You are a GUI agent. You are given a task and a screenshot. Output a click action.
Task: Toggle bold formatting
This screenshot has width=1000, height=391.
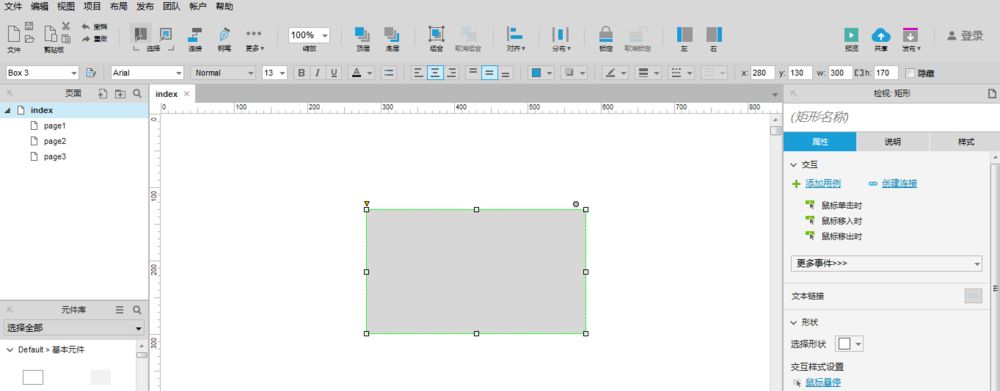coord(302,73)
